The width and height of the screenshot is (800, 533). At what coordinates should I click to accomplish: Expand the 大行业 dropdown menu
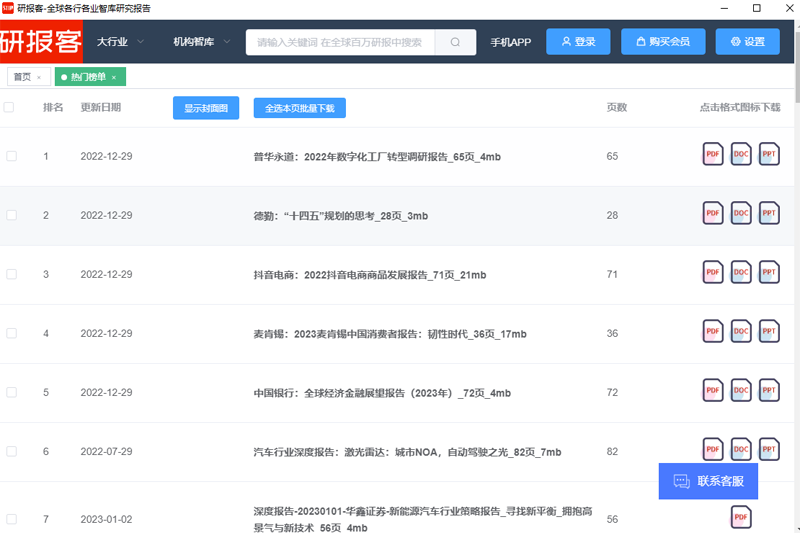pos(120,42)
